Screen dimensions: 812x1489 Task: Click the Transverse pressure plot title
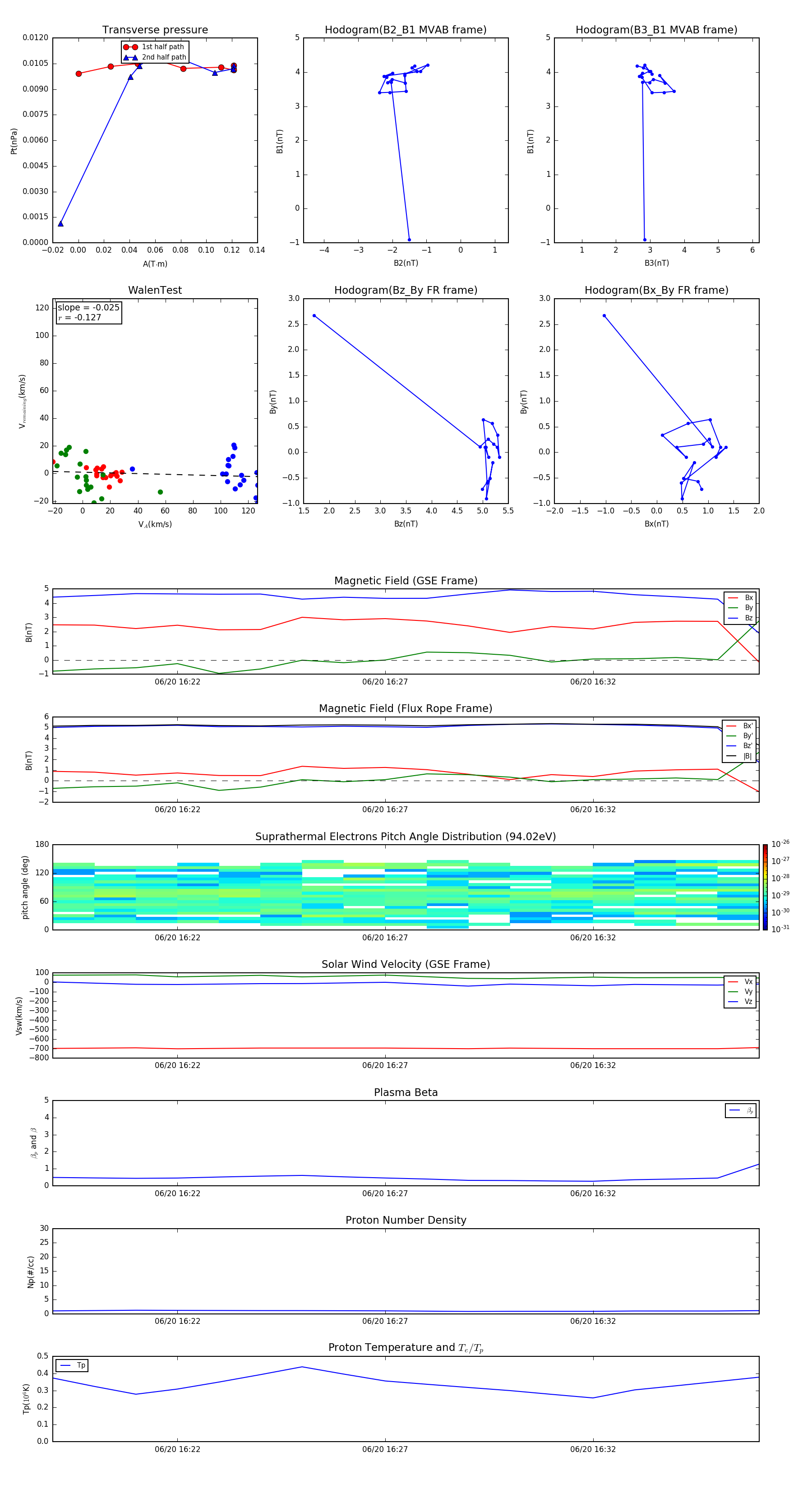point(155,29)
